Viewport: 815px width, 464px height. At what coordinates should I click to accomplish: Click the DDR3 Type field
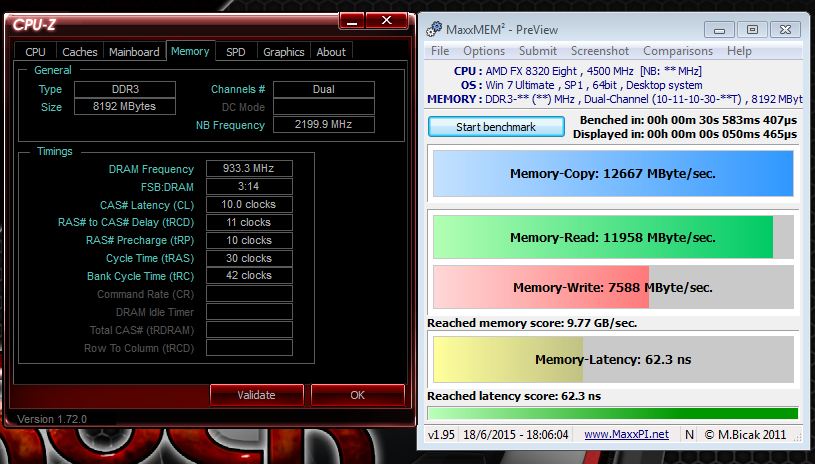point(125,89)
